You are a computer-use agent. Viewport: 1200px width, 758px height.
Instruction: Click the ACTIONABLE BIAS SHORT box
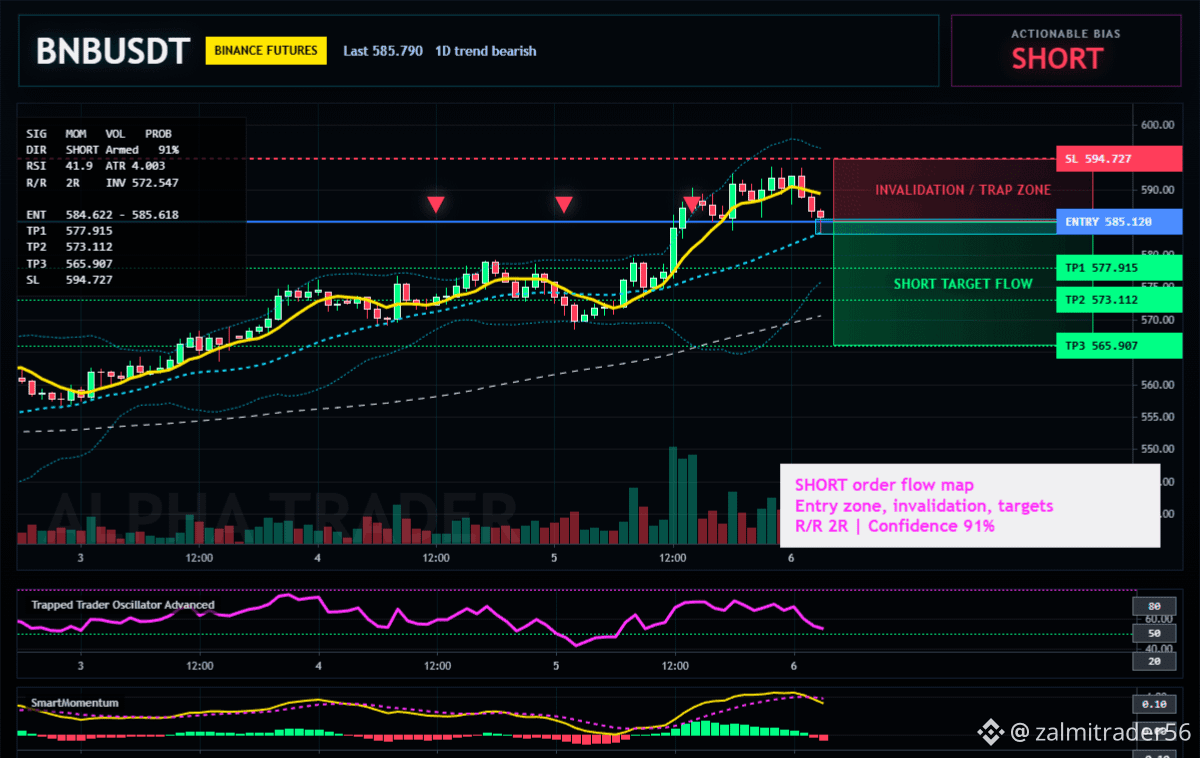[1065, 50]
